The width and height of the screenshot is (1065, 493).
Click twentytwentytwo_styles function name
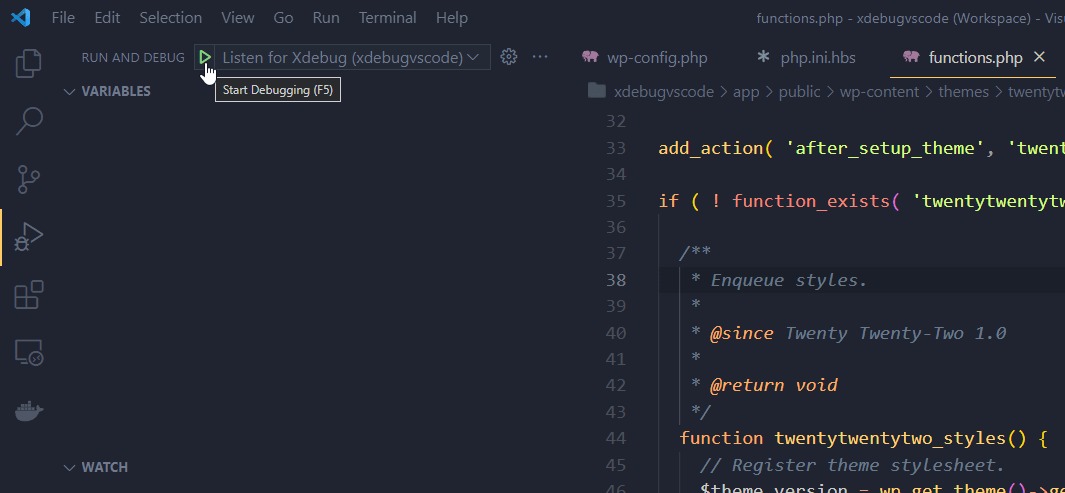(x=890, y=438)
